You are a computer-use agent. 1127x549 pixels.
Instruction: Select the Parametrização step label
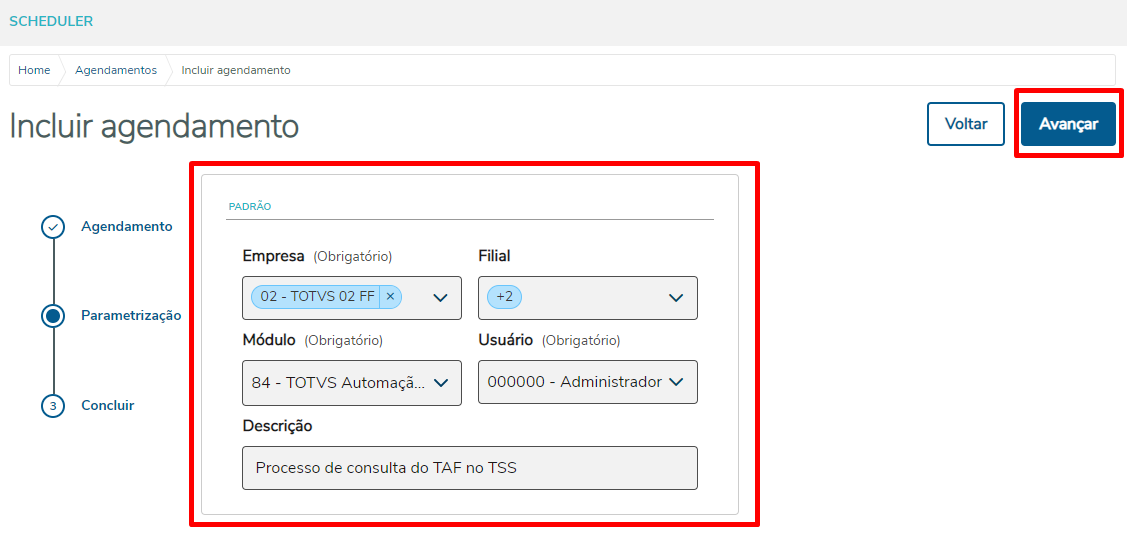click(x=131, y=315)
